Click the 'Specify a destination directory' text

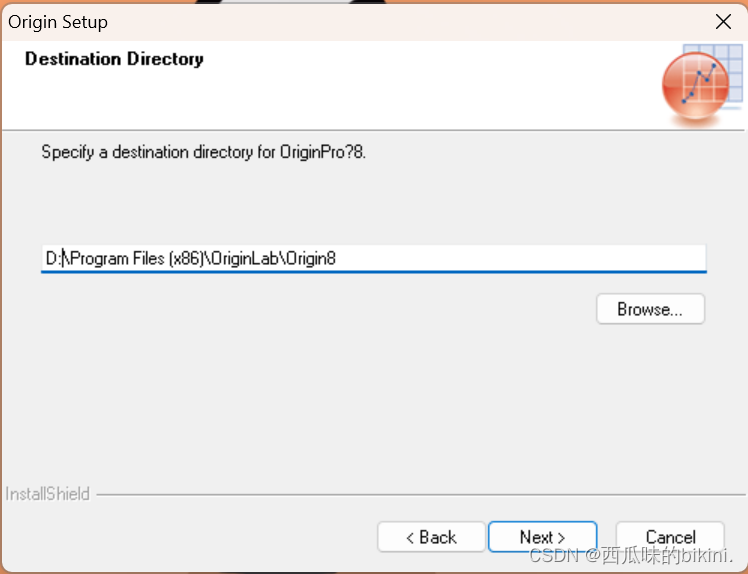[204, 152]
